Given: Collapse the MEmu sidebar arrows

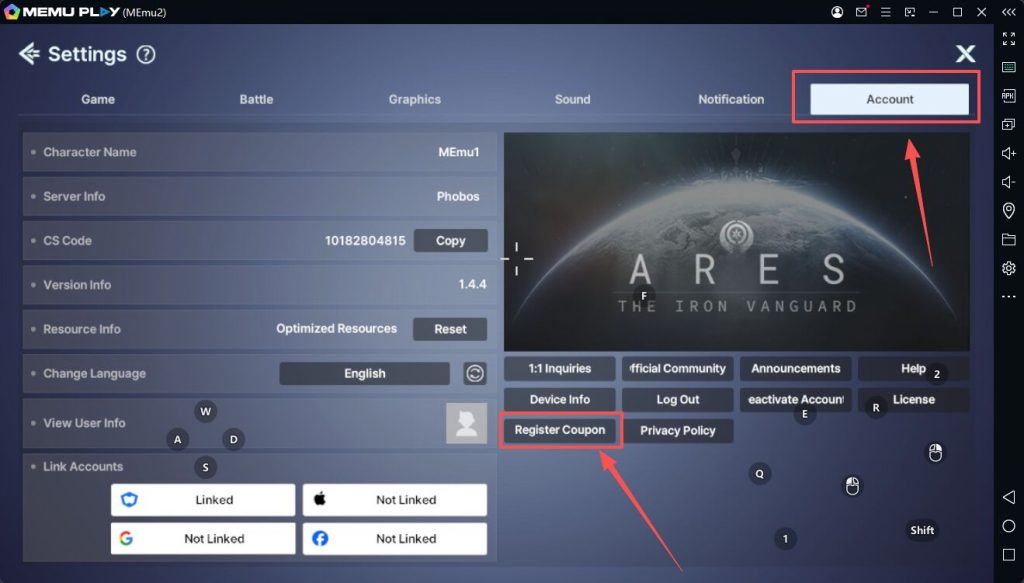Looking at the screenshot, I should coord(1008,12).
